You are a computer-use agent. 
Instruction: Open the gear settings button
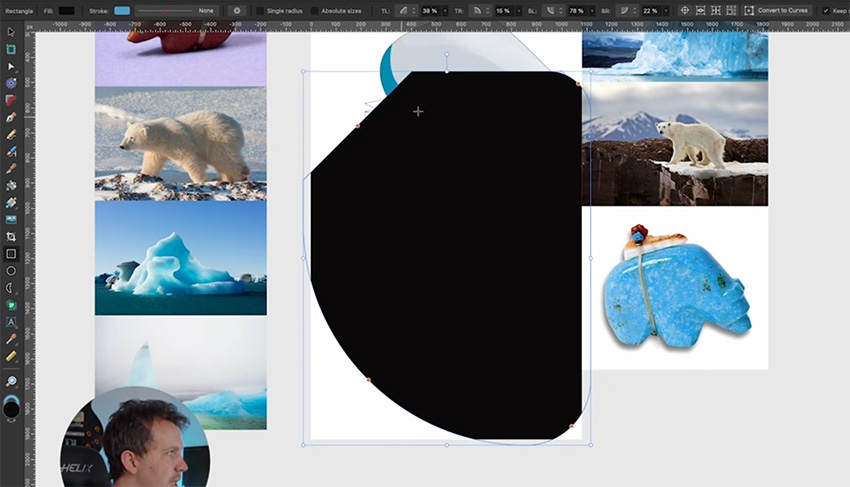[236, 10]
